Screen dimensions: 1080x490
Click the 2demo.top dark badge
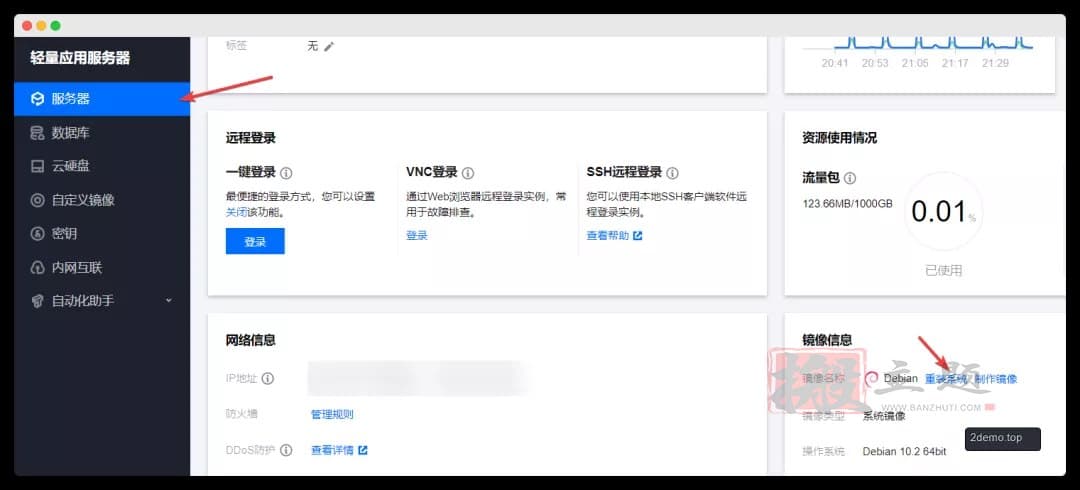[x=1003, y=438]
